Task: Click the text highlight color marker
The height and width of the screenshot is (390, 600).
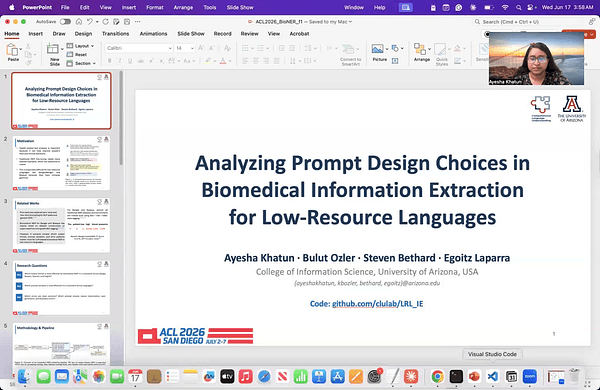Action: [x=208, y=61]
